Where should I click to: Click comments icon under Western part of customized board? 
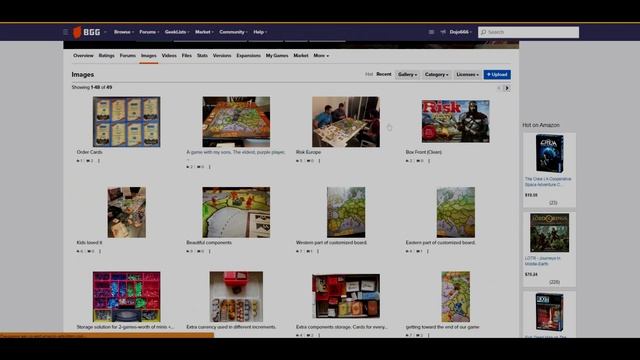pyautogui.click(x=308, y=251)
